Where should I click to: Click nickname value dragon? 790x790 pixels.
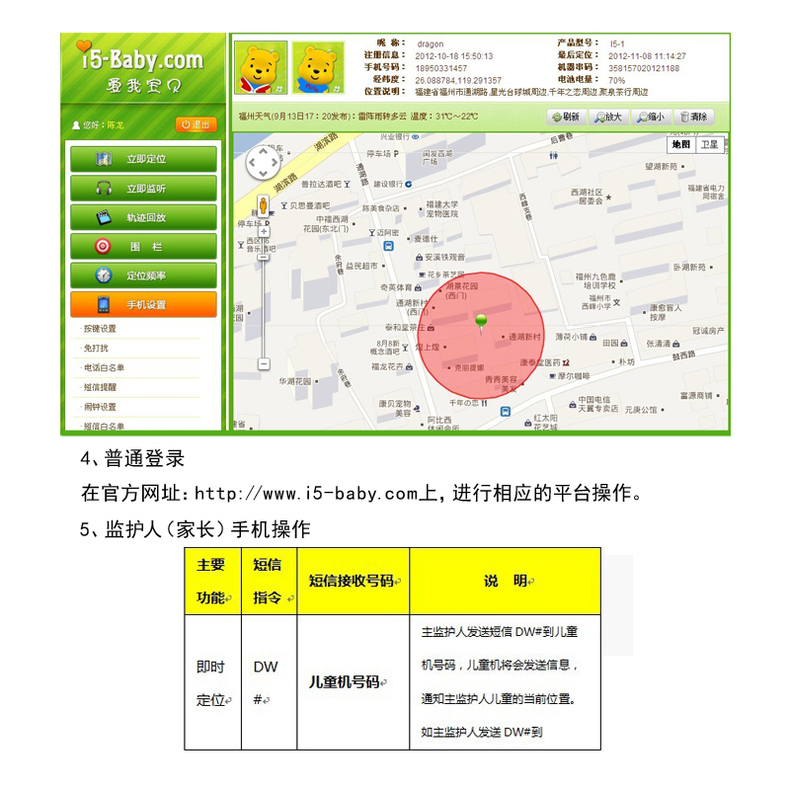click(x=430, y=44)
